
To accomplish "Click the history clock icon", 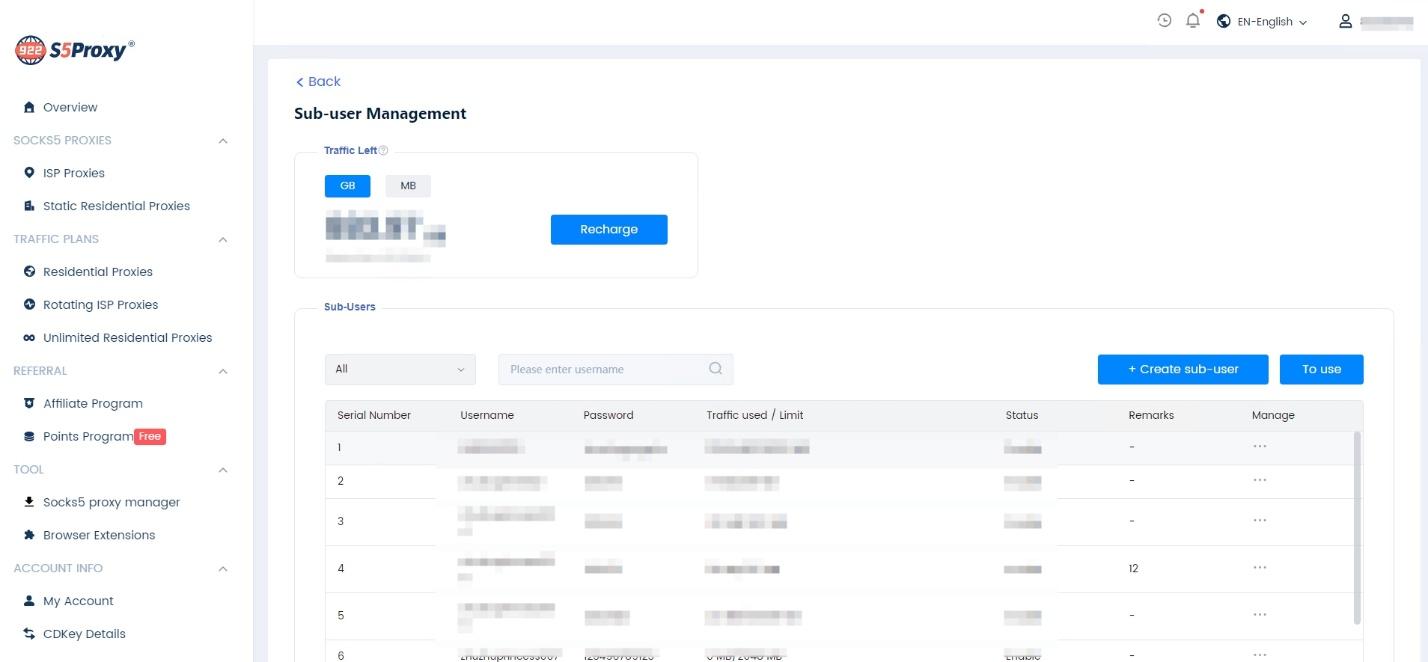I will pyautogui.click(x=1164, y=21).
